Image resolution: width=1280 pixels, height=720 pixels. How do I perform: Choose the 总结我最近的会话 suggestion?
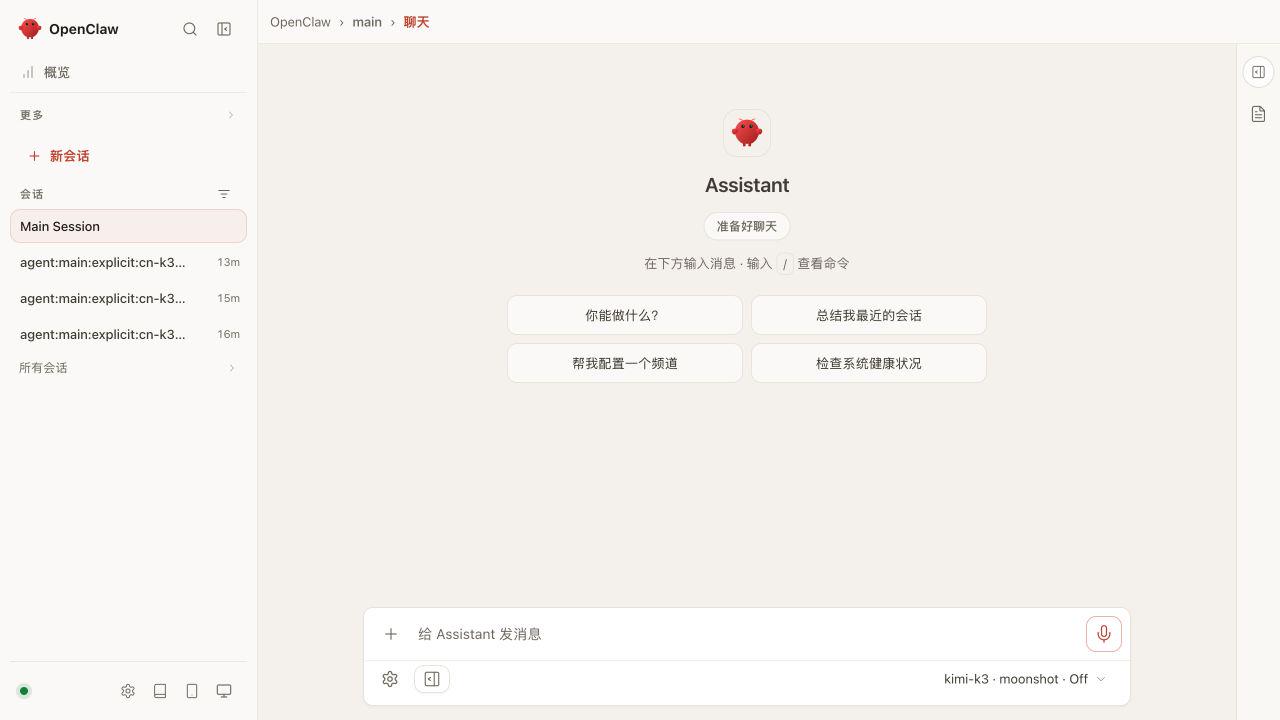coord(869,315)
